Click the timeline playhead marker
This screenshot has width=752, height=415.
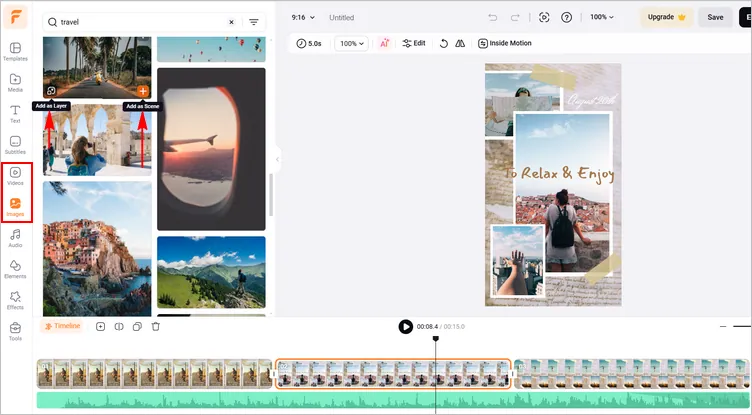click(x=435, y=339)
